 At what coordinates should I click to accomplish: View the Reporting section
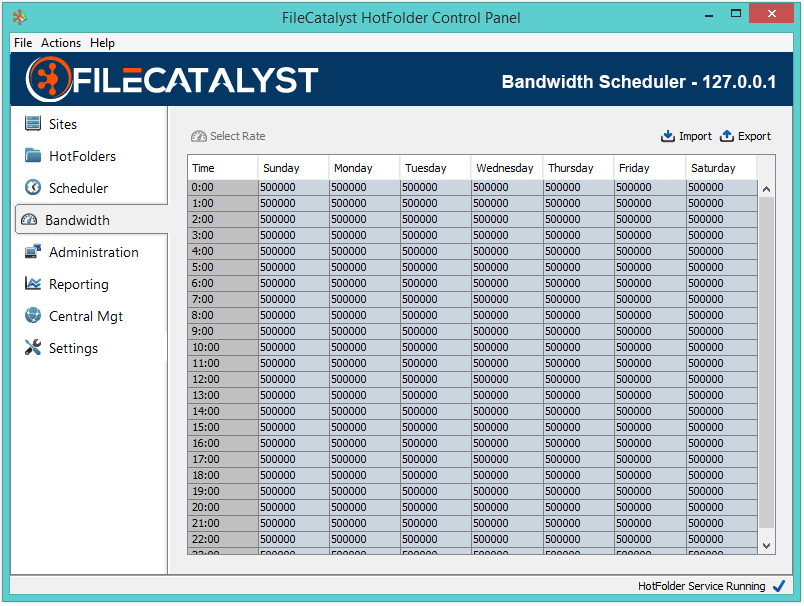click(77, 284)
